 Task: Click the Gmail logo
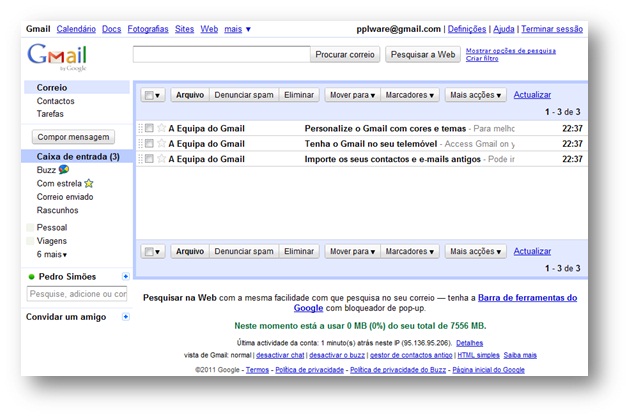click(57, 56)
